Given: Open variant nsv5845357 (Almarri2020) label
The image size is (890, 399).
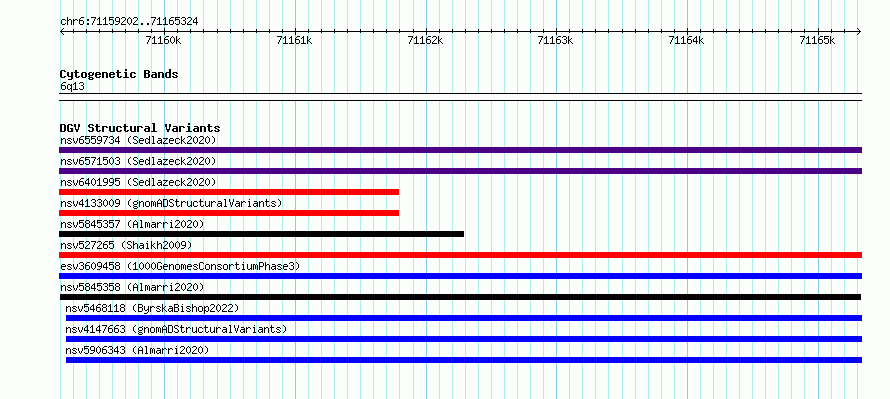Looking at the screenshot, I should 132,224.
